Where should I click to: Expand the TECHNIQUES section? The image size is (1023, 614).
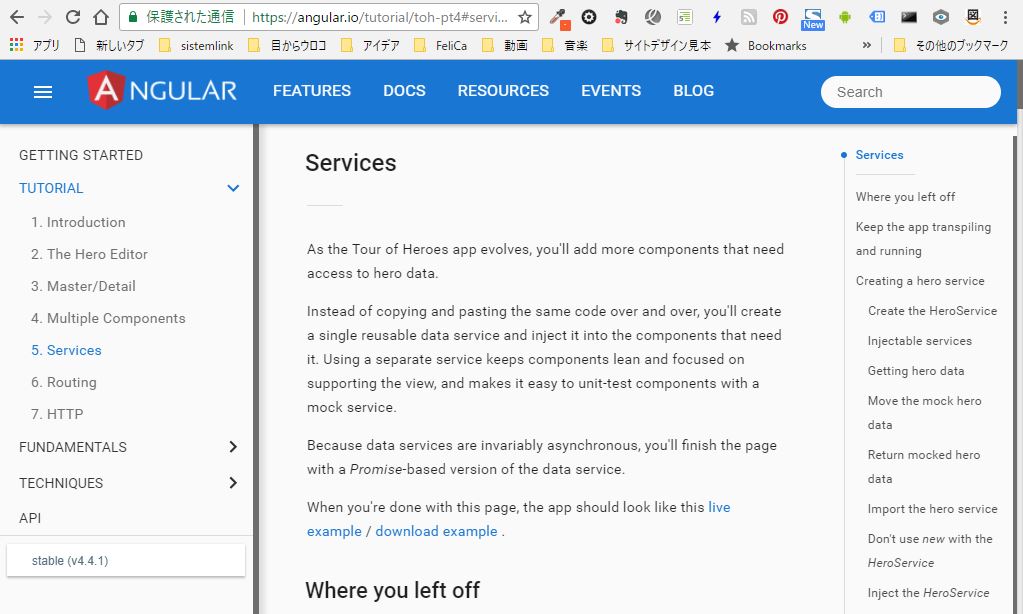(233, 483)
